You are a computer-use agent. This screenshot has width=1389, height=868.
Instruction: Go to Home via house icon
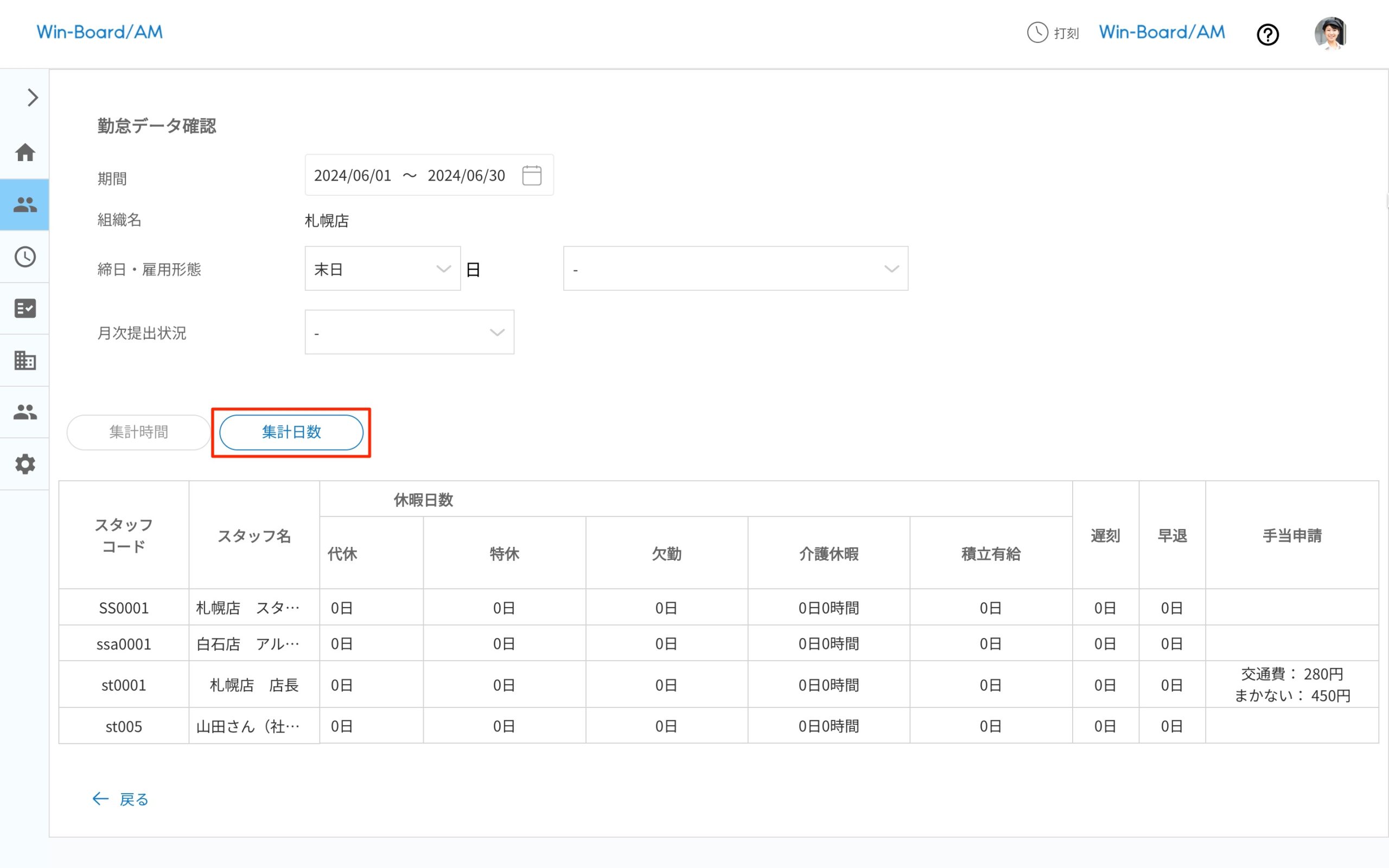[x=26, y=152]
